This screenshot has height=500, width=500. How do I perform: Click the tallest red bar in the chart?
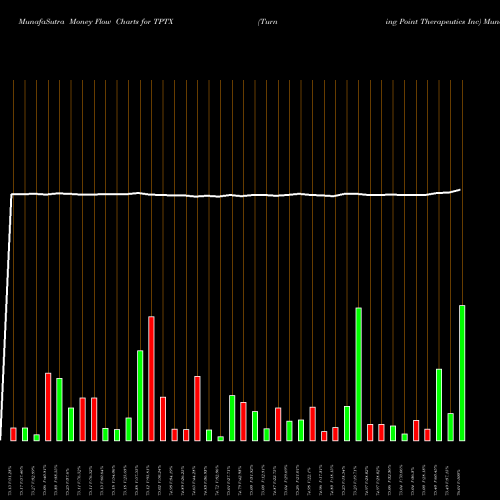point(151,379)
